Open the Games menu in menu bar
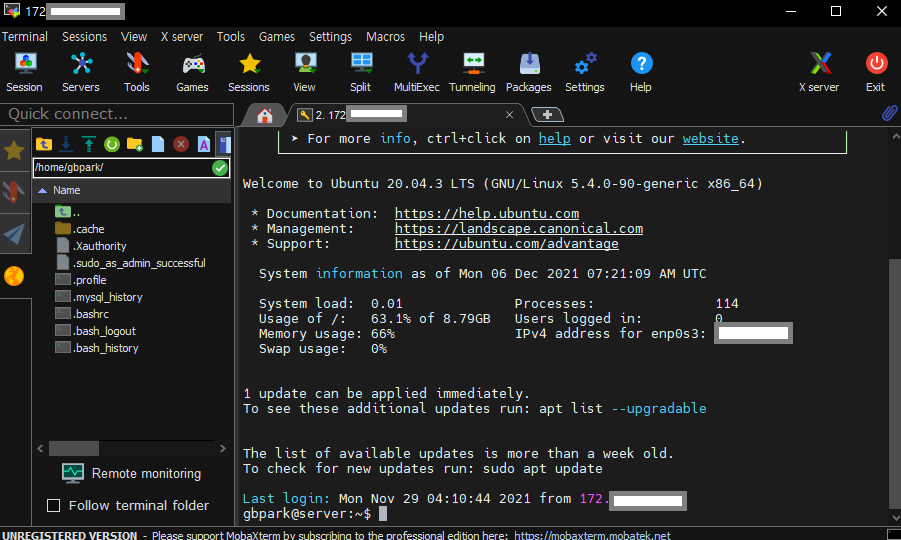Viewport: 901px width, 540px height. pos(277,37)
